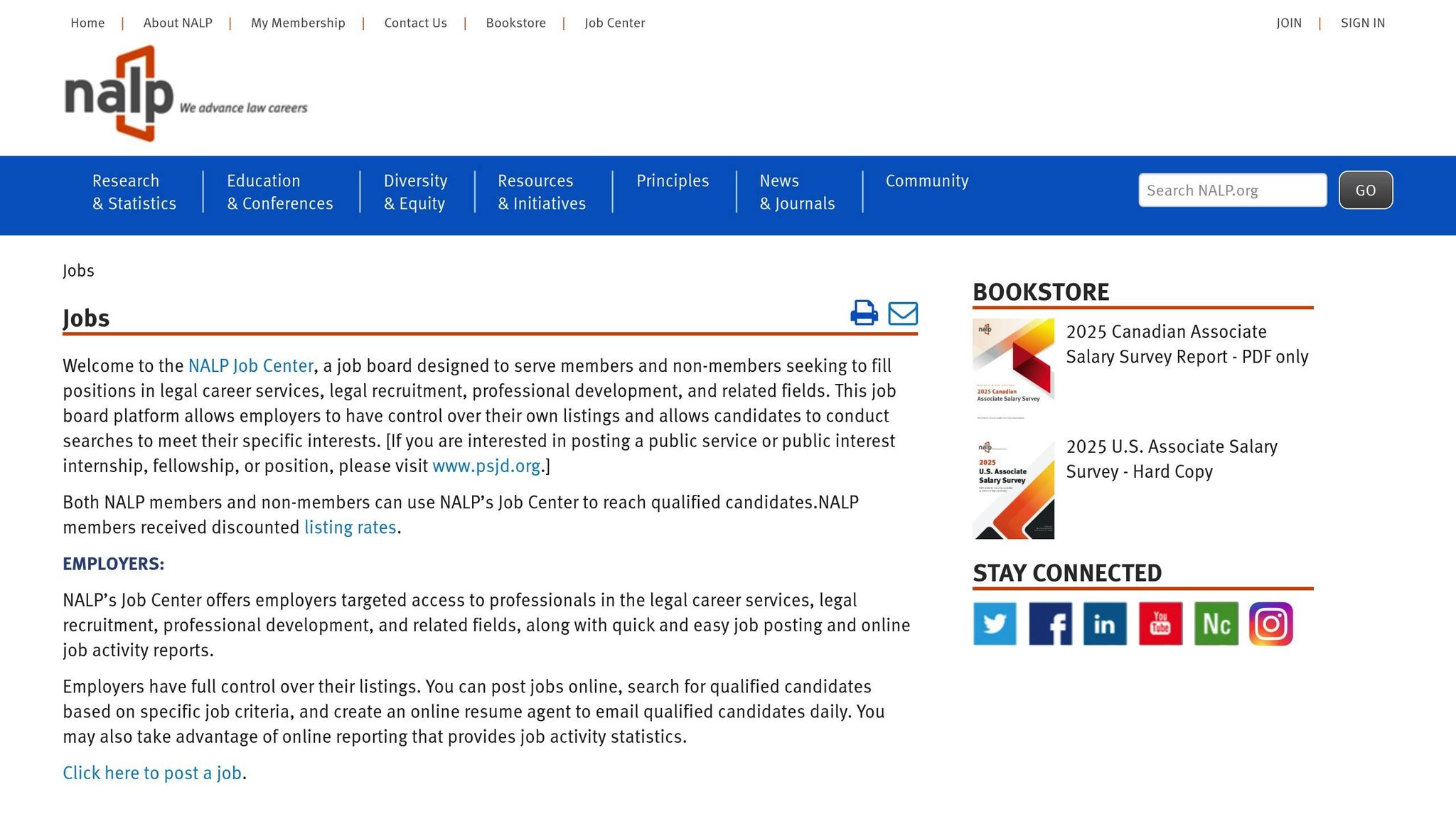
Task: Visit the LinkedIn icon link
Action: pyautogui.click(x=1105, y=623)
